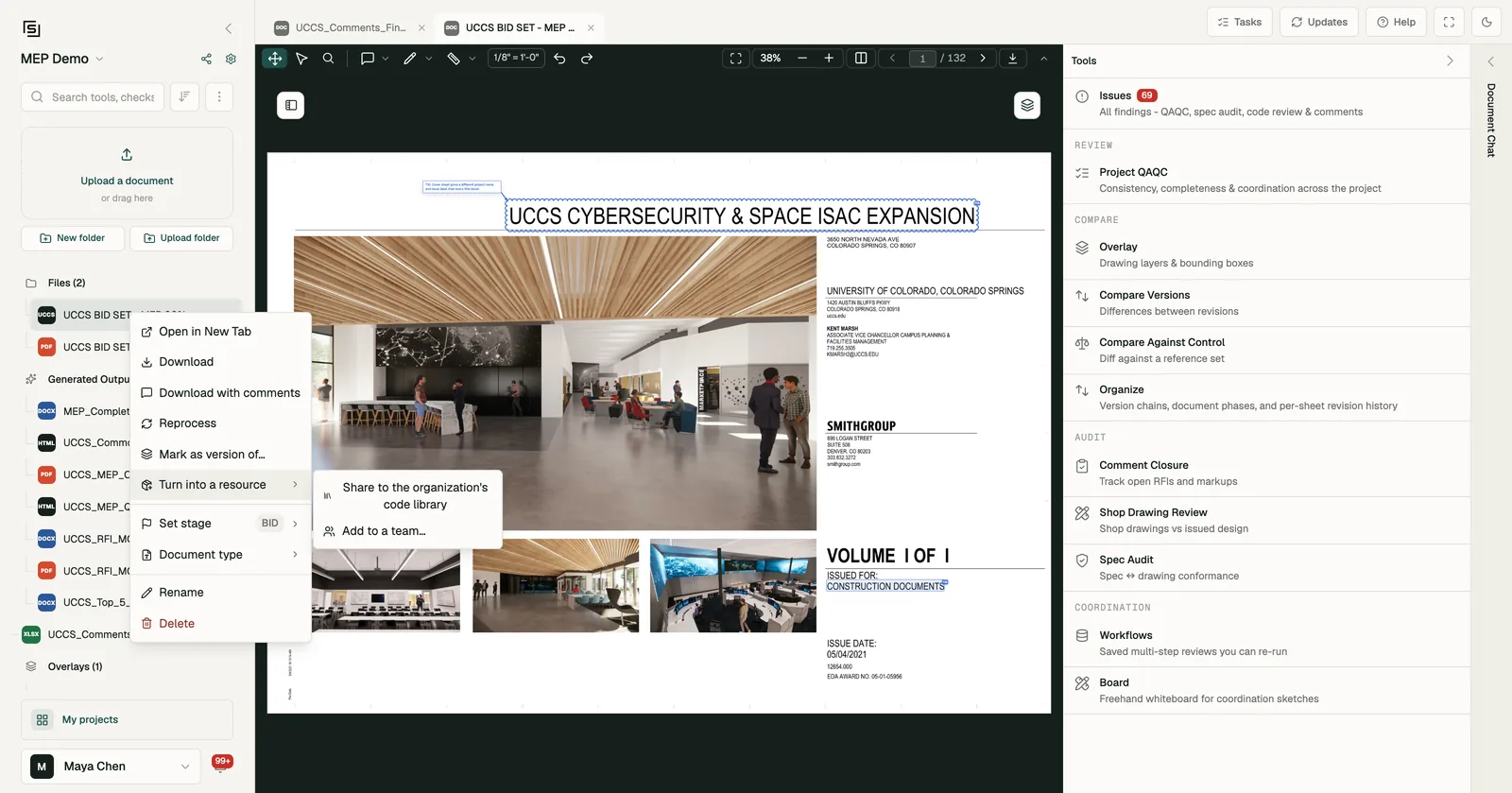Screen dimensions: 1512x793
Task: Open the MEP Demo project dropdown
Action: (62, 59)
